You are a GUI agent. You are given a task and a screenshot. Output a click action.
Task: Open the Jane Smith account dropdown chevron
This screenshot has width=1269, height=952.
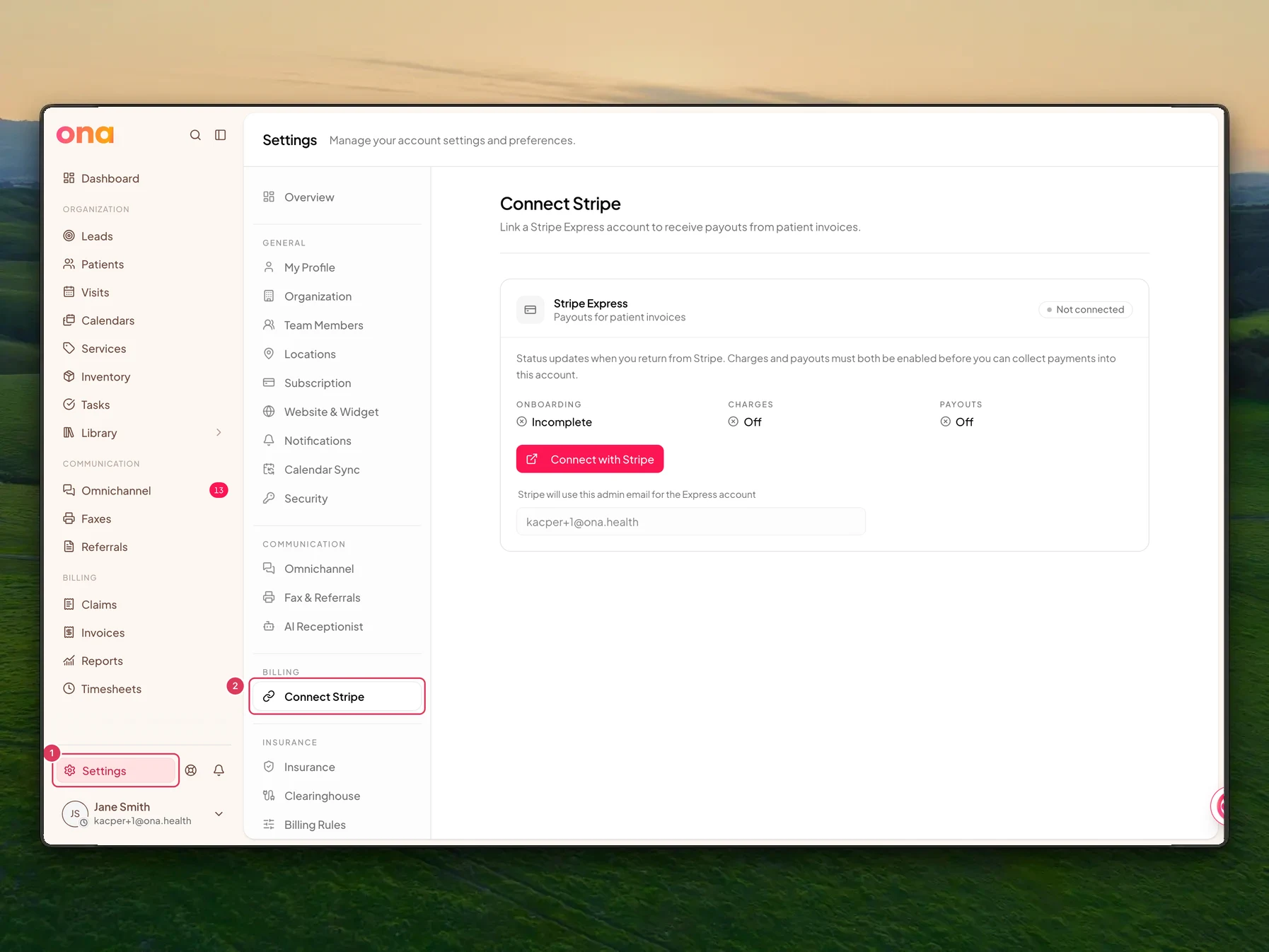pyautogui.click(x=219, y=814)
